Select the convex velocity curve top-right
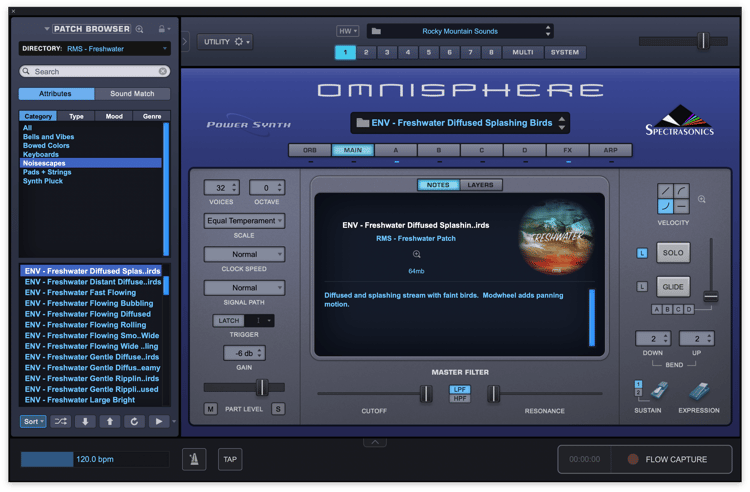This screenshot has height=492, width=750. coord(682,191)
